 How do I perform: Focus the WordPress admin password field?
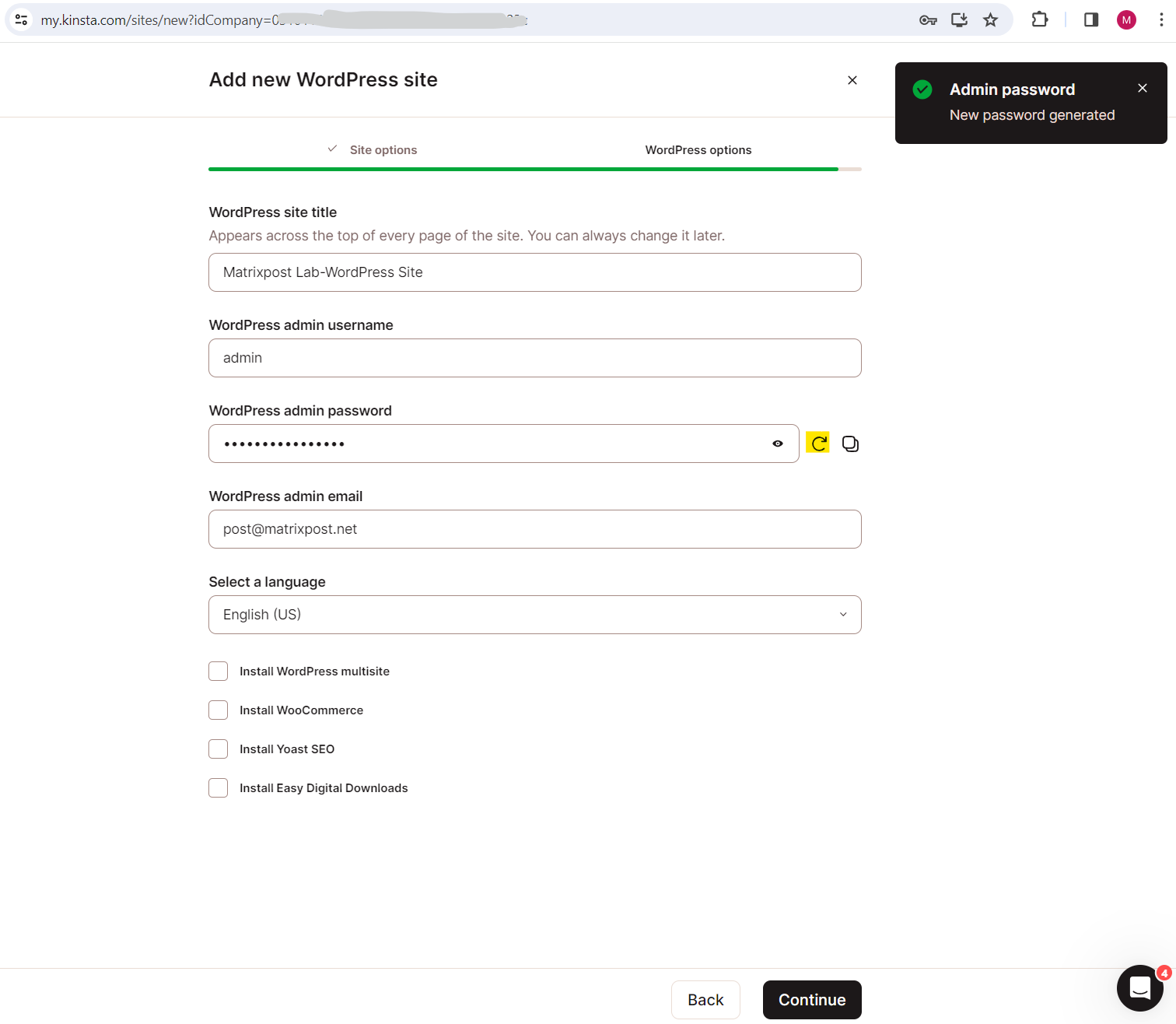point(504,444)
